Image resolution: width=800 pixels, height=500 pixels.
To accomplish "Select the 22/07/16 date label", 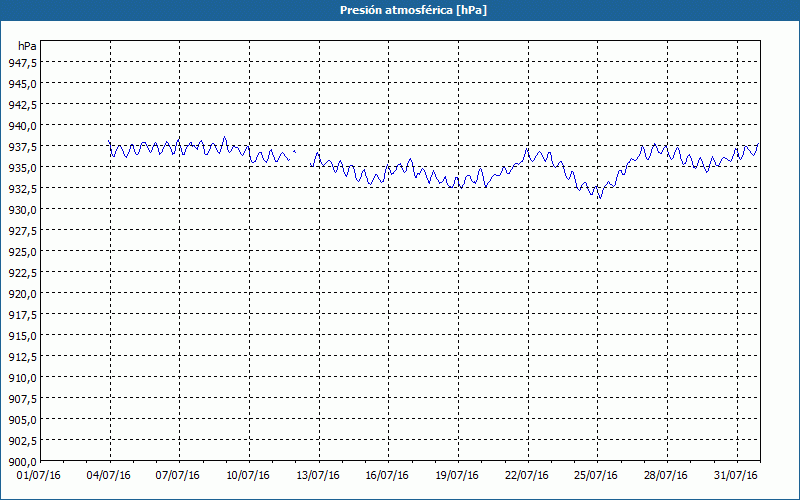I will coord(527,476).
